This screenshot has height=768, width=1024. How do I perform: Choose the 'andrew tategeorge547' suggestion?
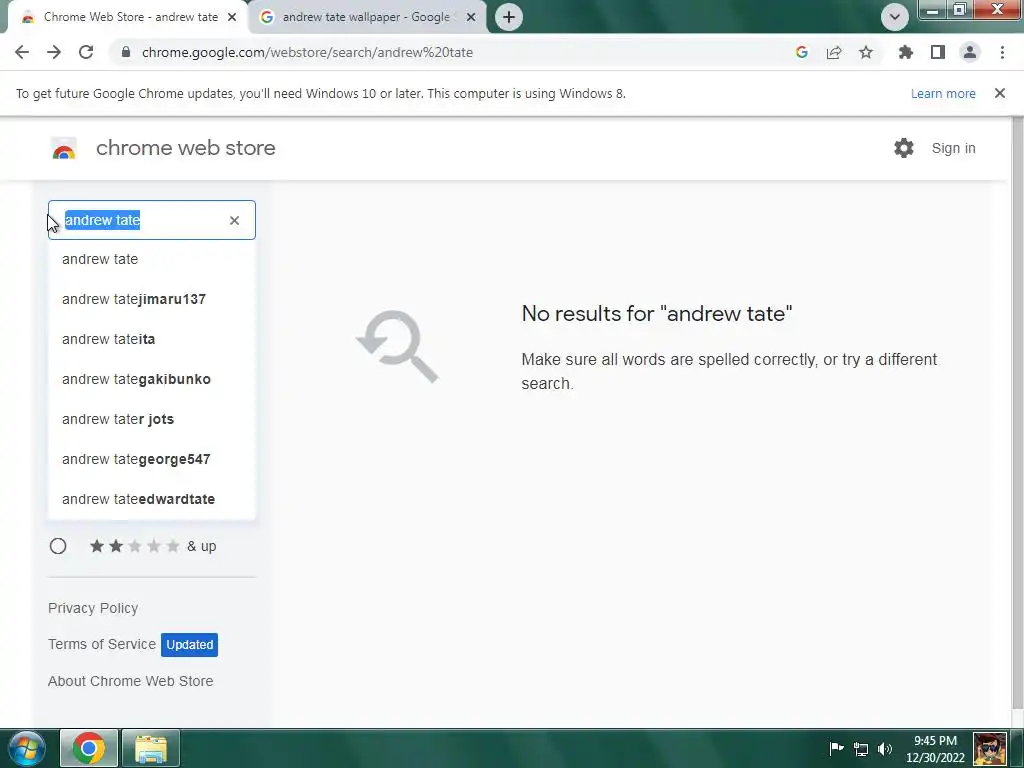(152, 459)
